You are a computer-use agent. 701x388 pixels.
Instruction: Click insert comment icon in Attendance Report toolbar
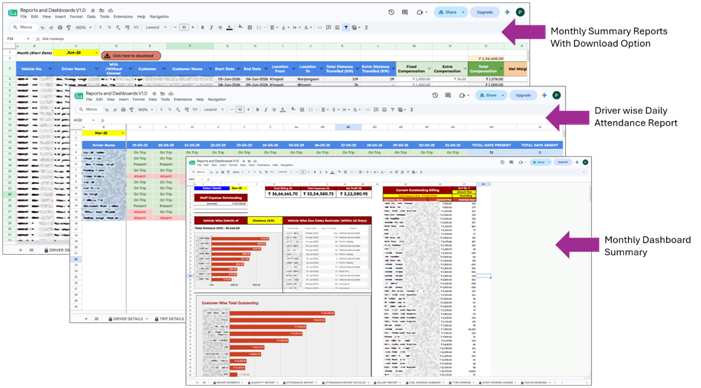[376, 110]
